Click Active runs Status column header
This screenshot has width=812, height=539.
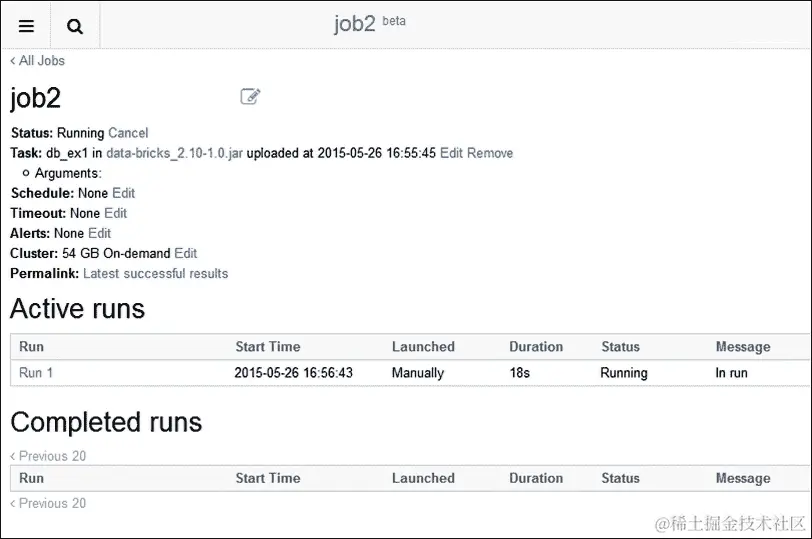click(620, 347)
